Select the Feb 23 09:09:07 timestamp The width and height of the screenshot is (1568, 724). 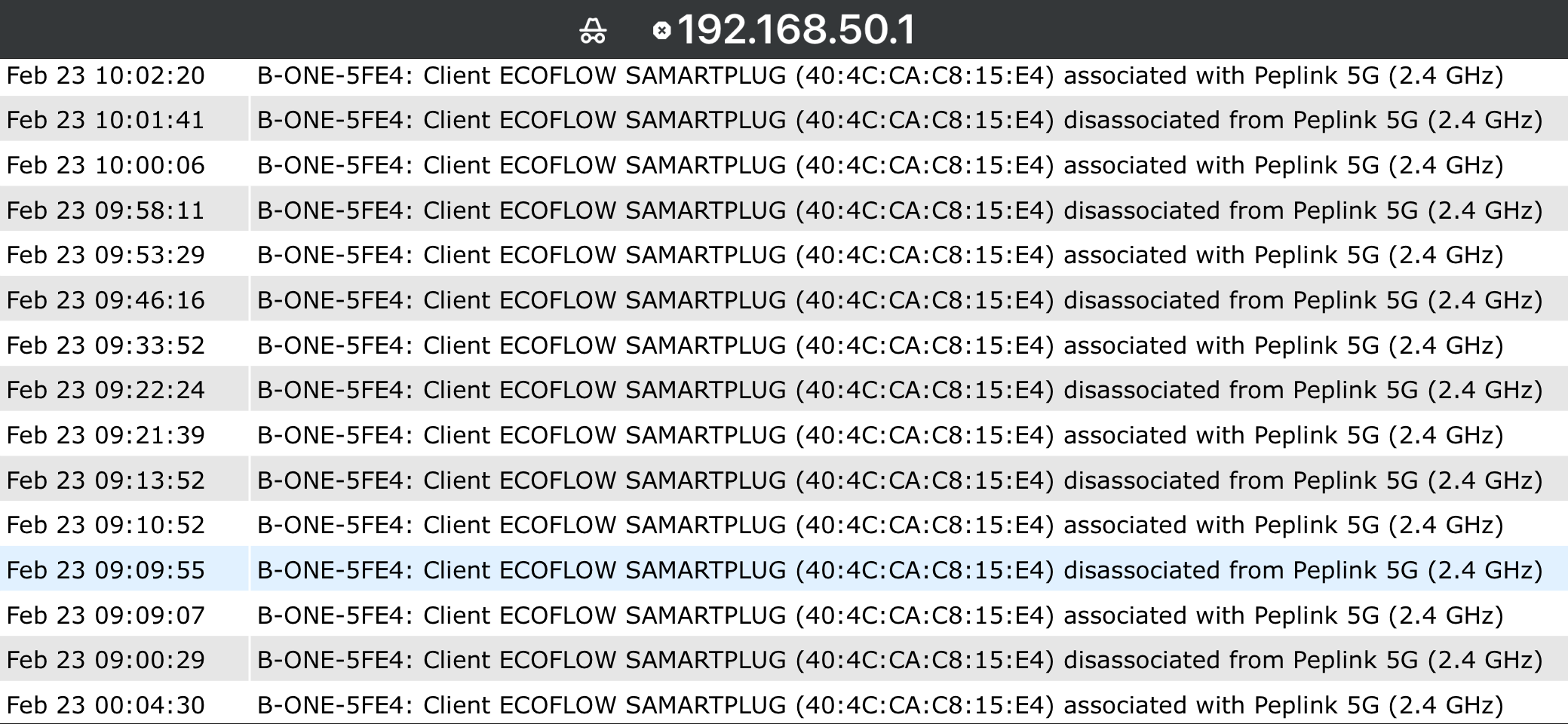point(106,615)
